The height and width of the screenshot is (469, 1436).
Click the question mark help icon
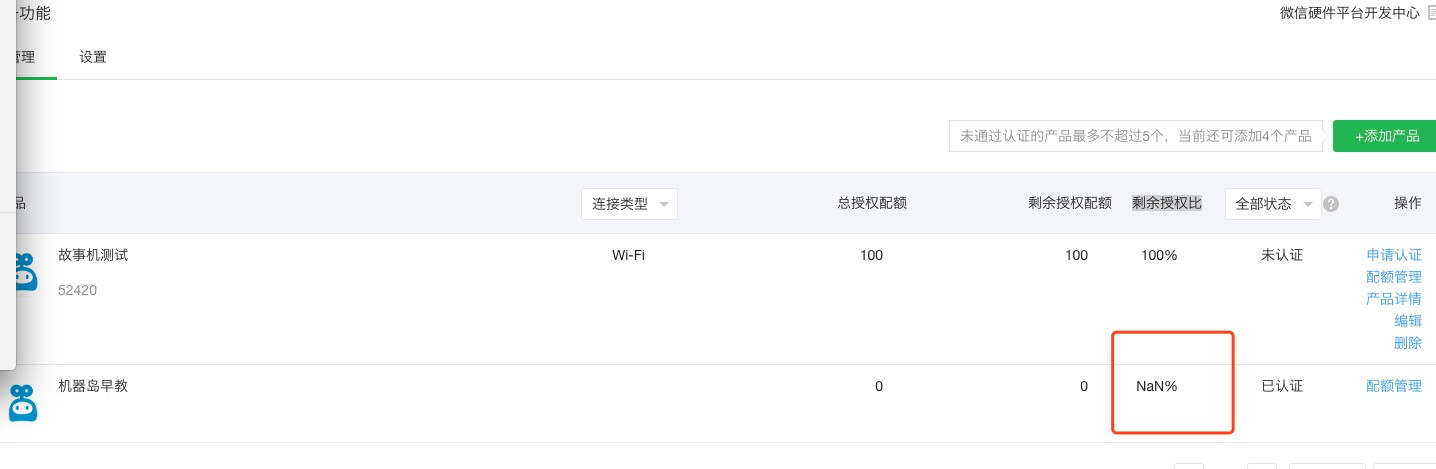point(1331,204)
